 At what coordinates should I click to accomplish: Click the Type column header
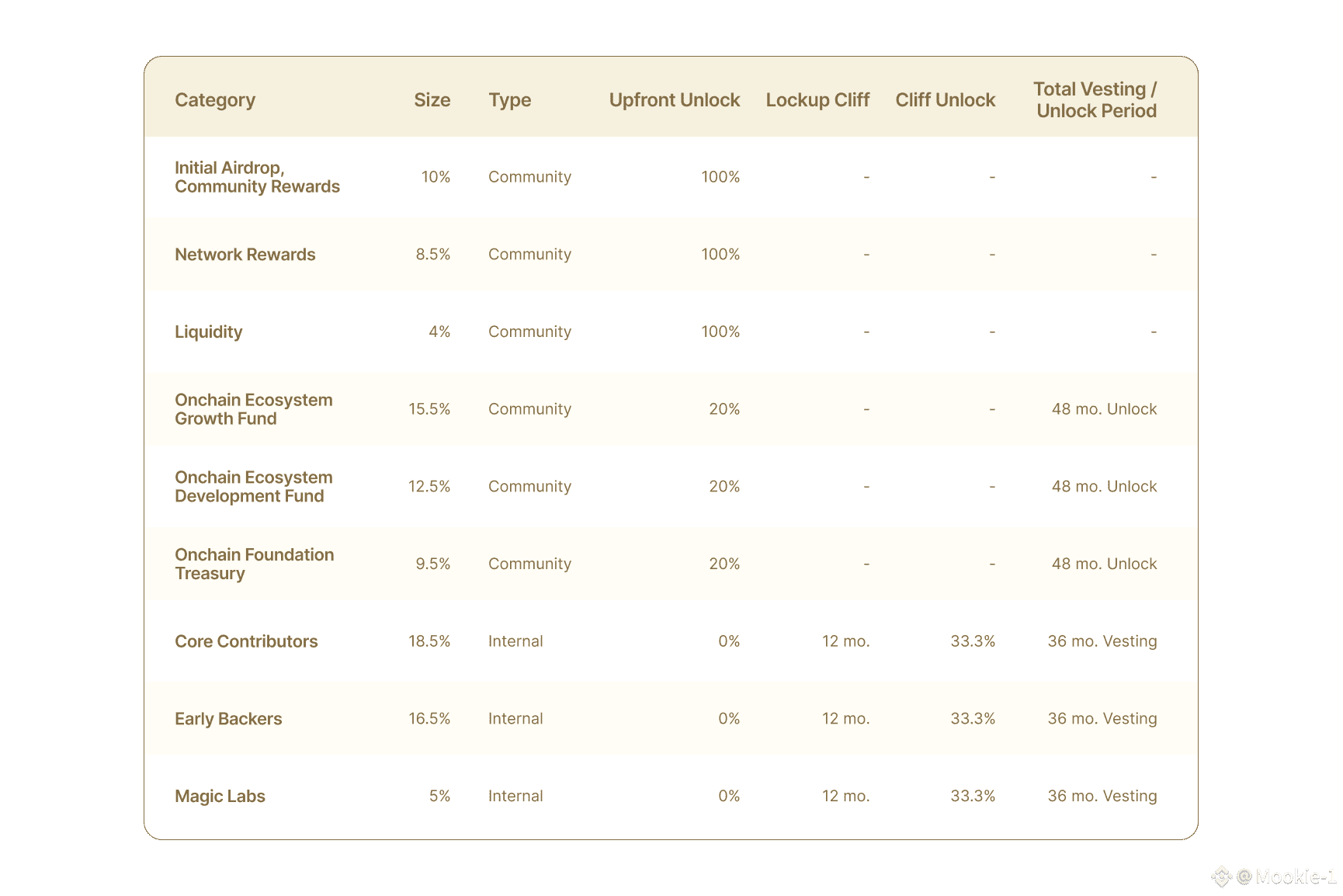coord(510,100)
